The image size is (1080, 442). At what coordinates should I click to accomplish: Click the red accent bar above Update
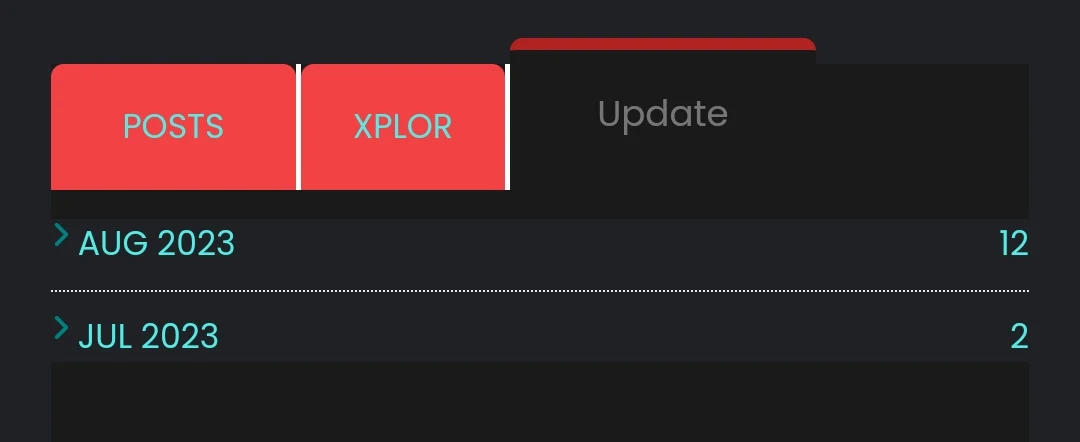click(663, 44)
